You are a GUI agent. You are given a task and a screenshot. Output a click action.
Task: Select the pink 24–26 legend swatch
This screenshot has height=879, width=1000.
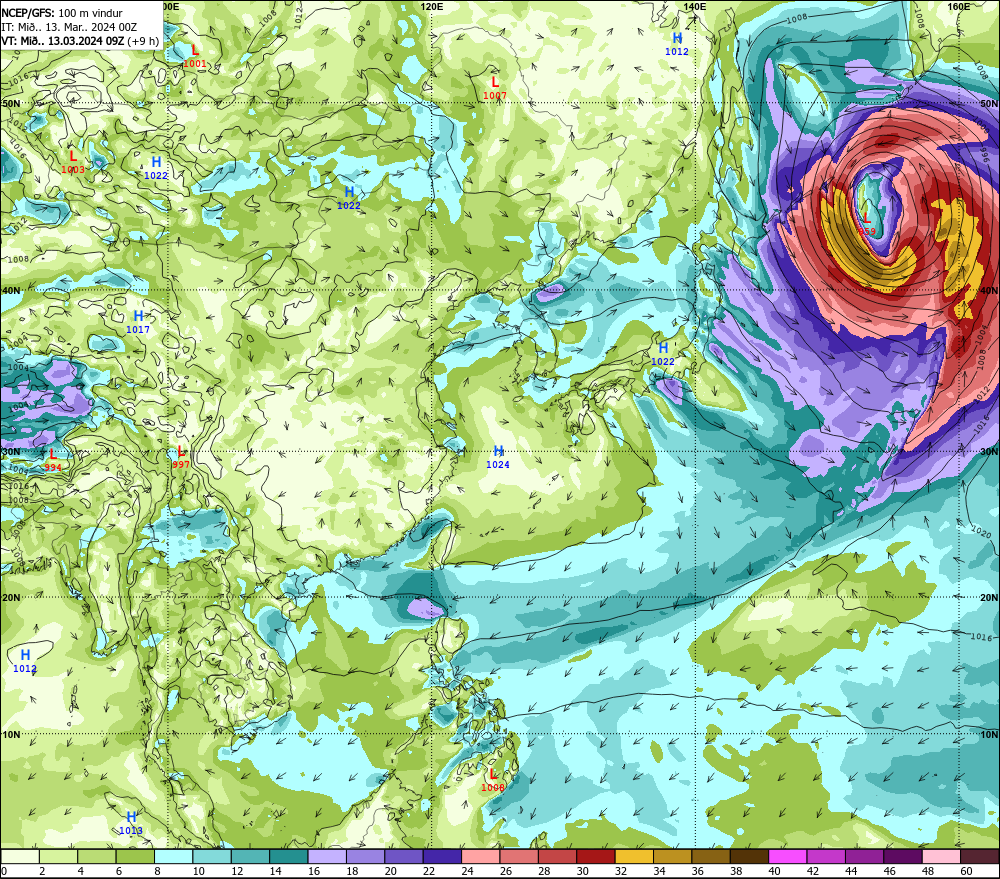click(x=480, y=857)
